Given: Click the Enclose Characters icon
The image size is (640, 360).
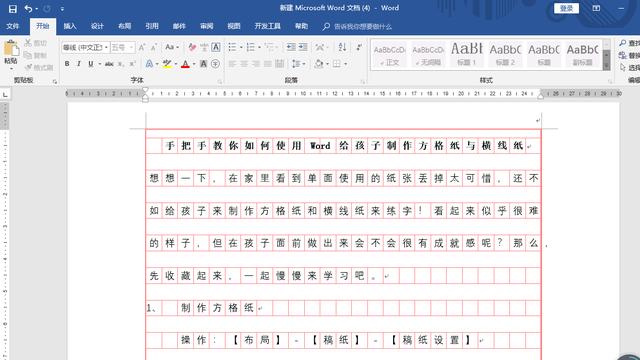Looking at the screenshot, I should [216, 64].
